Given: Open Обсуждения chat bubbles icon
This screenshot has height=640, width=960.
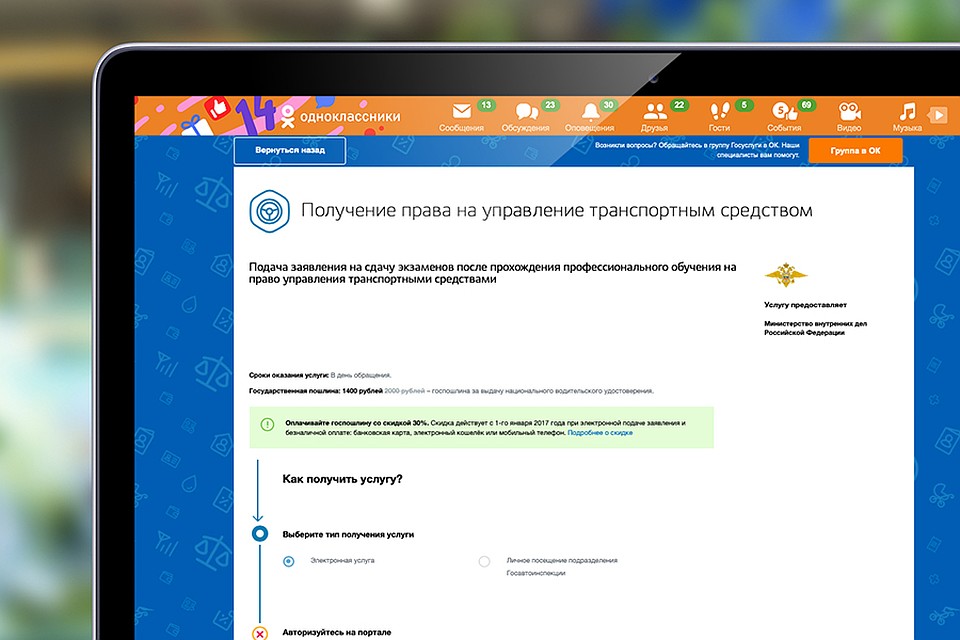Looking at the screenshot, I should (527, 111).
